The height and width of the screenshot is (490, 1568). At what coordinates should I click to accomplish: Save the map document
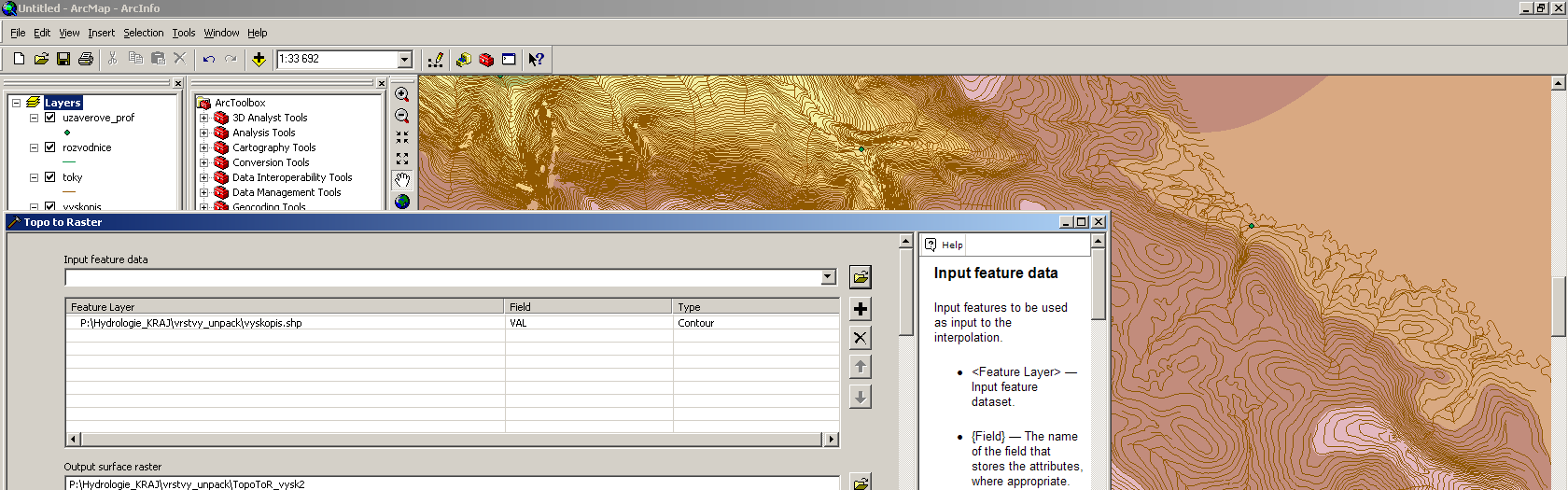(63, 59)
